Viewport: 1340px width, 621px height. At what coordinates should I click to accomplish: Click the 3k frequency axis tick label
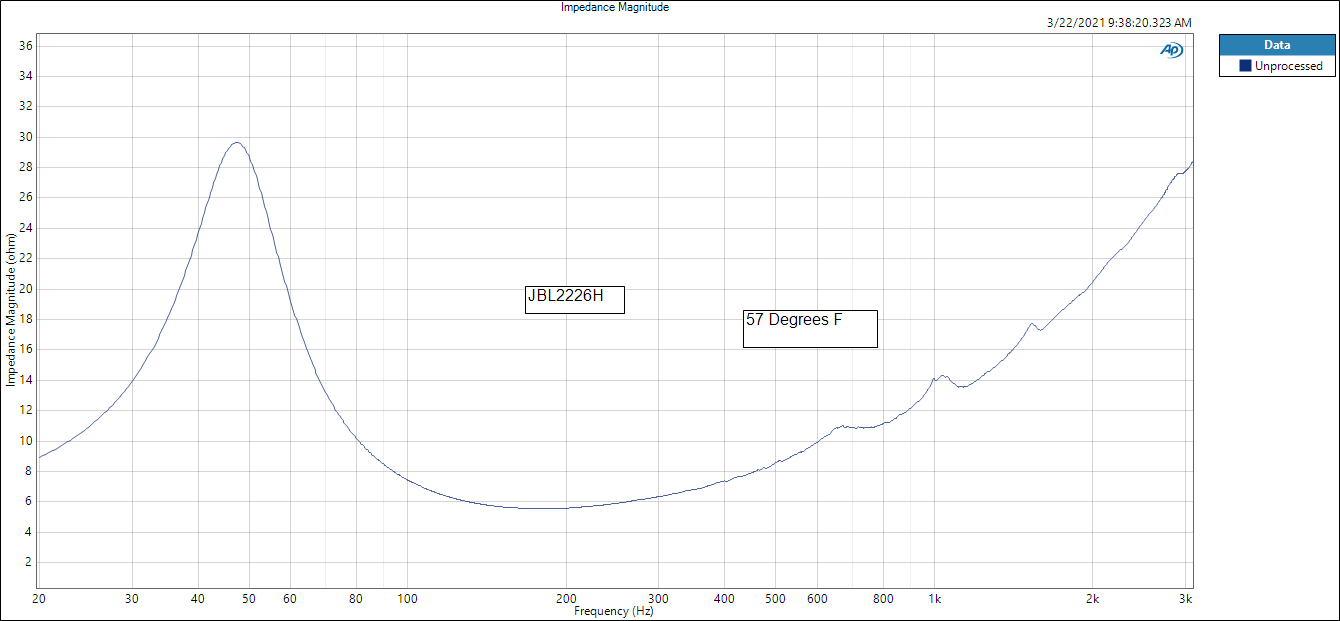[x=1186, y=599]
